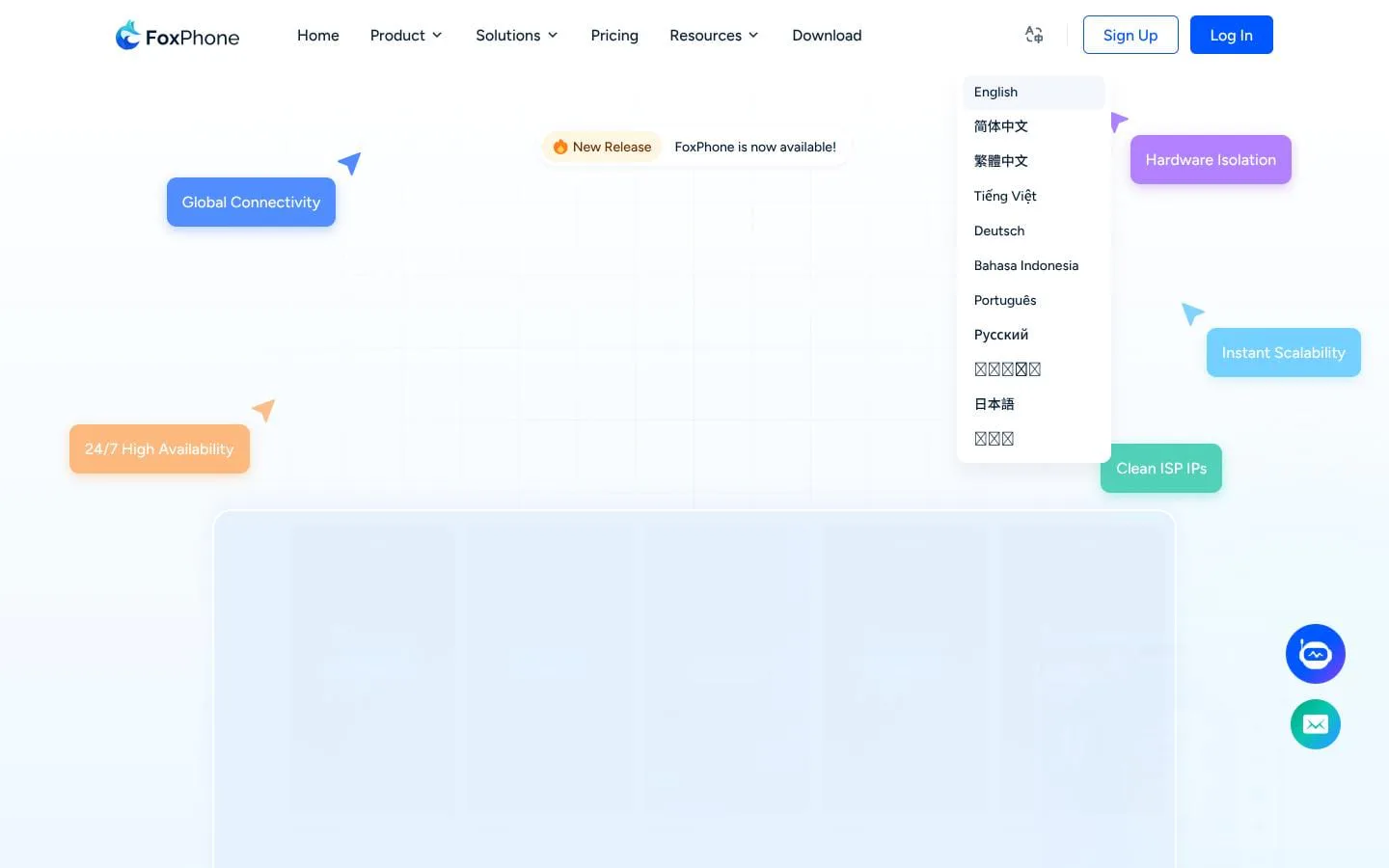Select 繁體中文 language

(1034, 161)
